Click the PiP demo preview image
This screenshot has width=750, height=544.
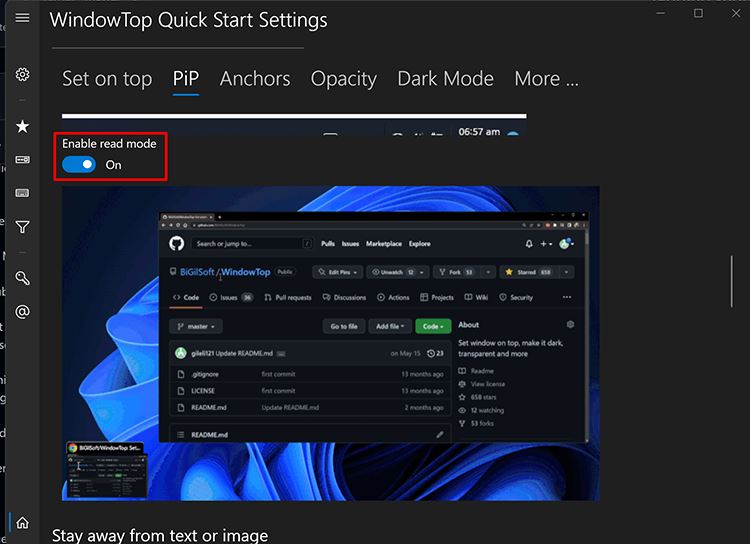tap(331, 343)
